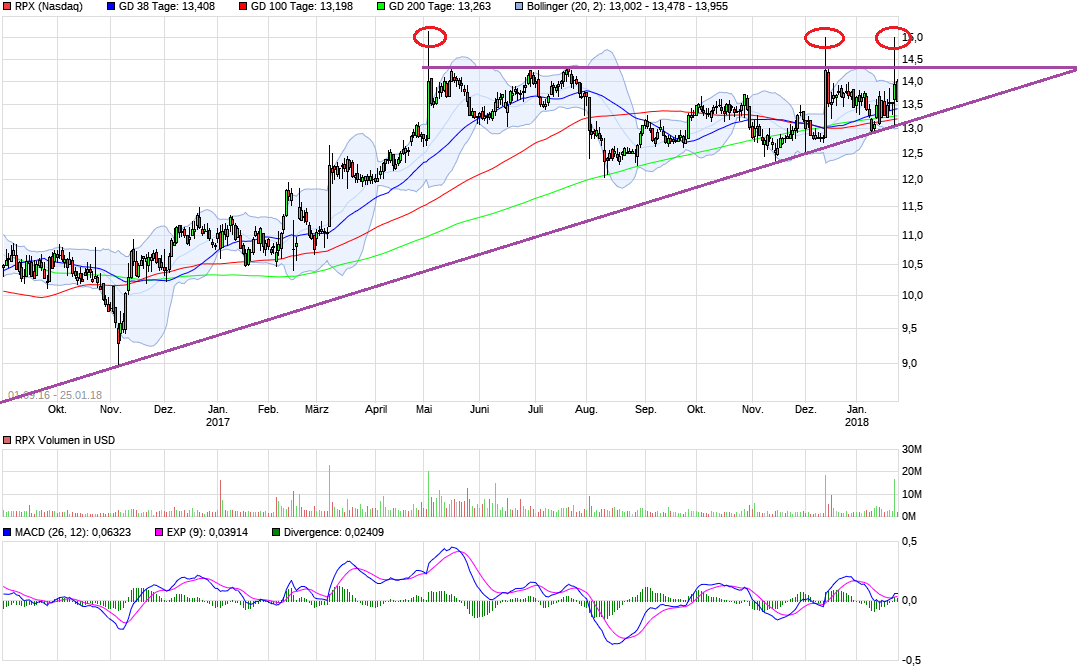Image resolution: width=1077 pixels, height=670 pixels.
Task: Select the red ellipse above the January 2018 spike
Action: tap(893, 40)
